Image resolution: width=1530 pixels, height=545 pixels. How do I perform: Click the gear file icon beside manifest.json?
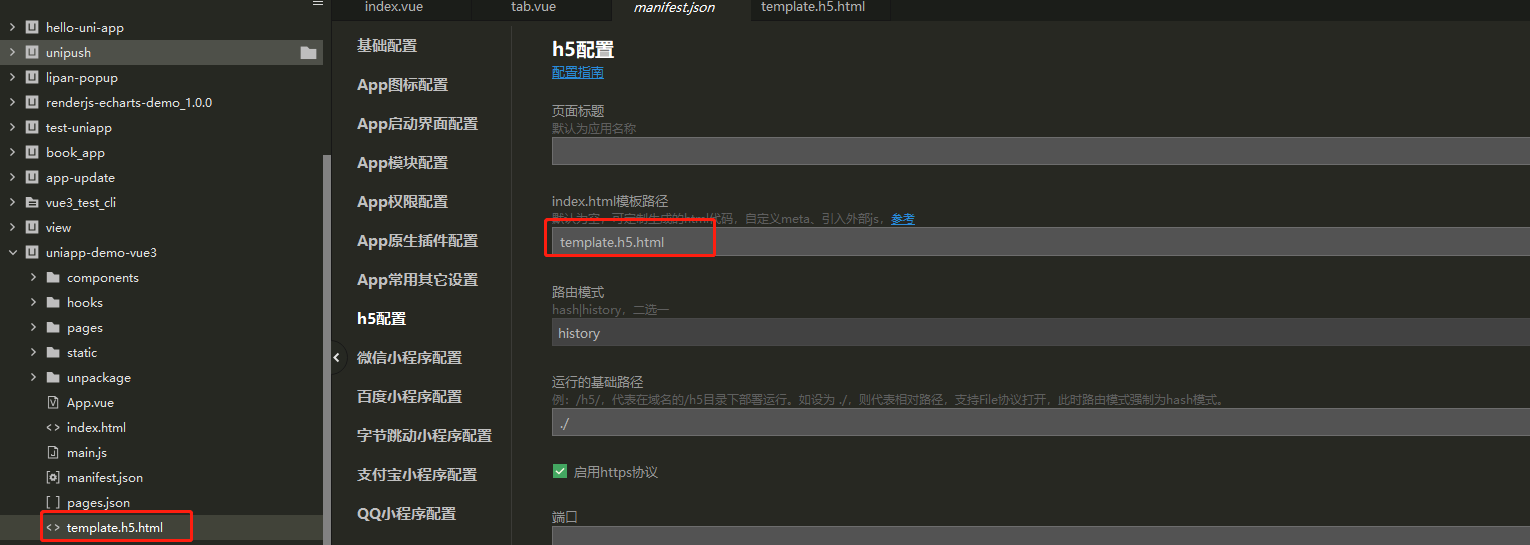[x=53, y=478]
